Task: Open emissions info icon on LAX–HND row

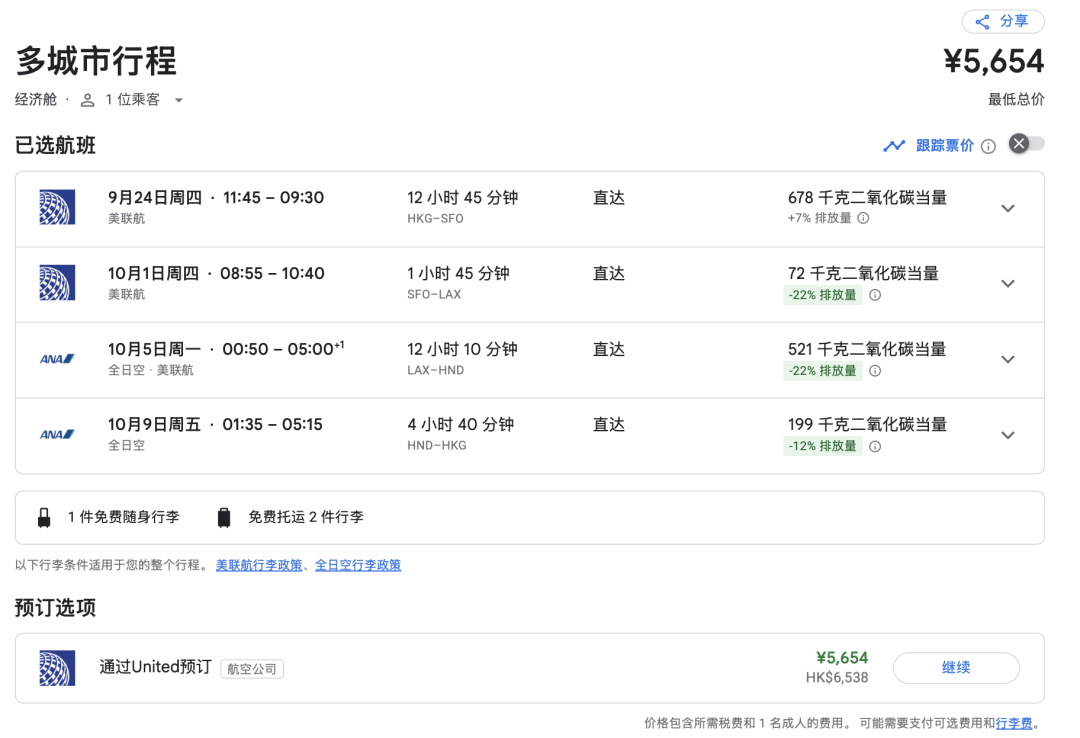Action: pos(875,371)
